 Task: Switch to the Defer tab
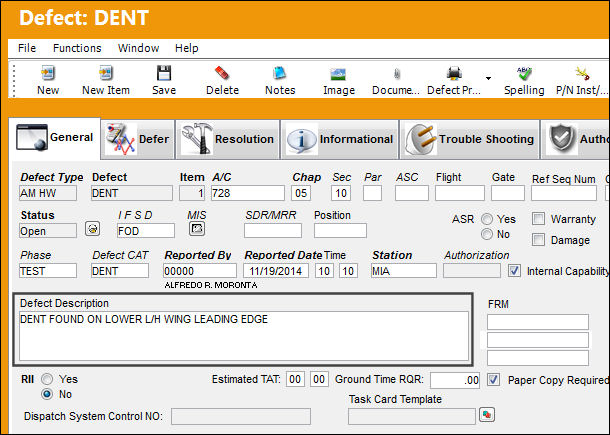click(x=138, y=139)
